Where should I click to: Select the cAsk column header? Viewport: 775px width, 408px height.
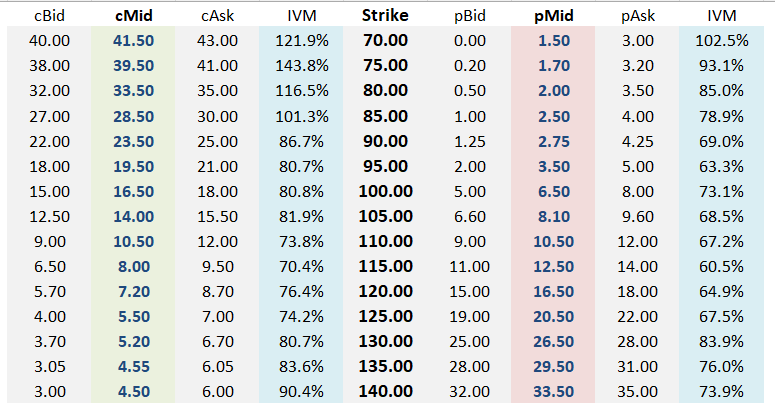click(x=217, y=16)
